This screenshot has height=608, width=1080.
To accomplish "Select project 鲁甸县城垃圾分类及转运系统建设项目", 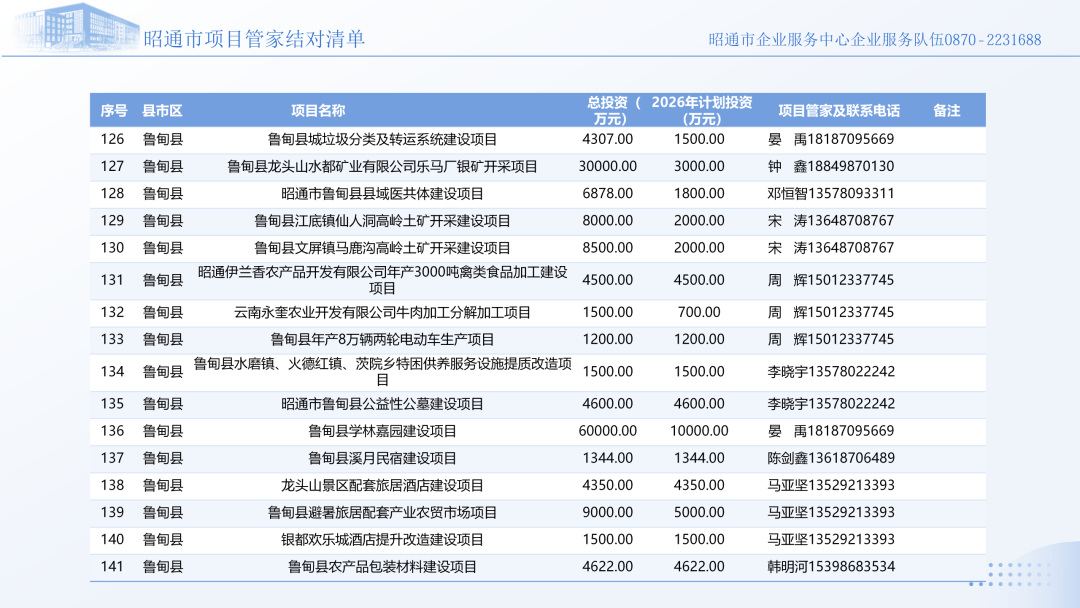I will (382, 140).
